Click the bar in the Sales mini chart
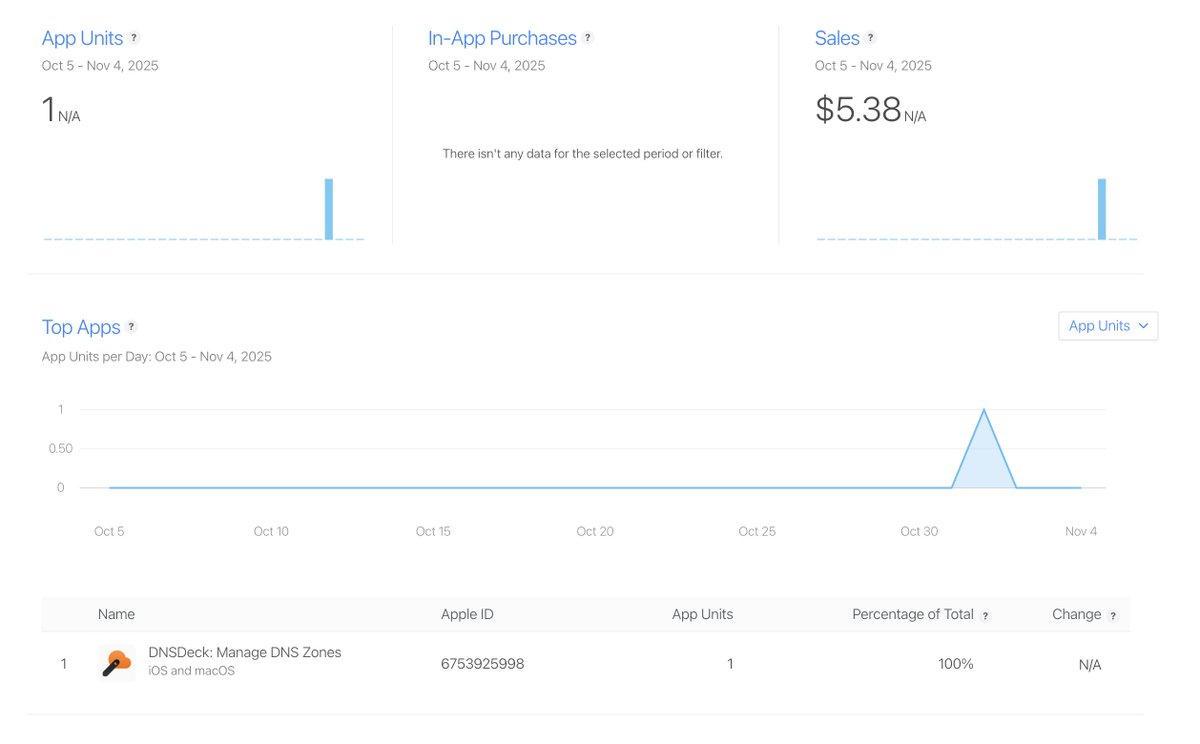 [x=1102, y=209]
